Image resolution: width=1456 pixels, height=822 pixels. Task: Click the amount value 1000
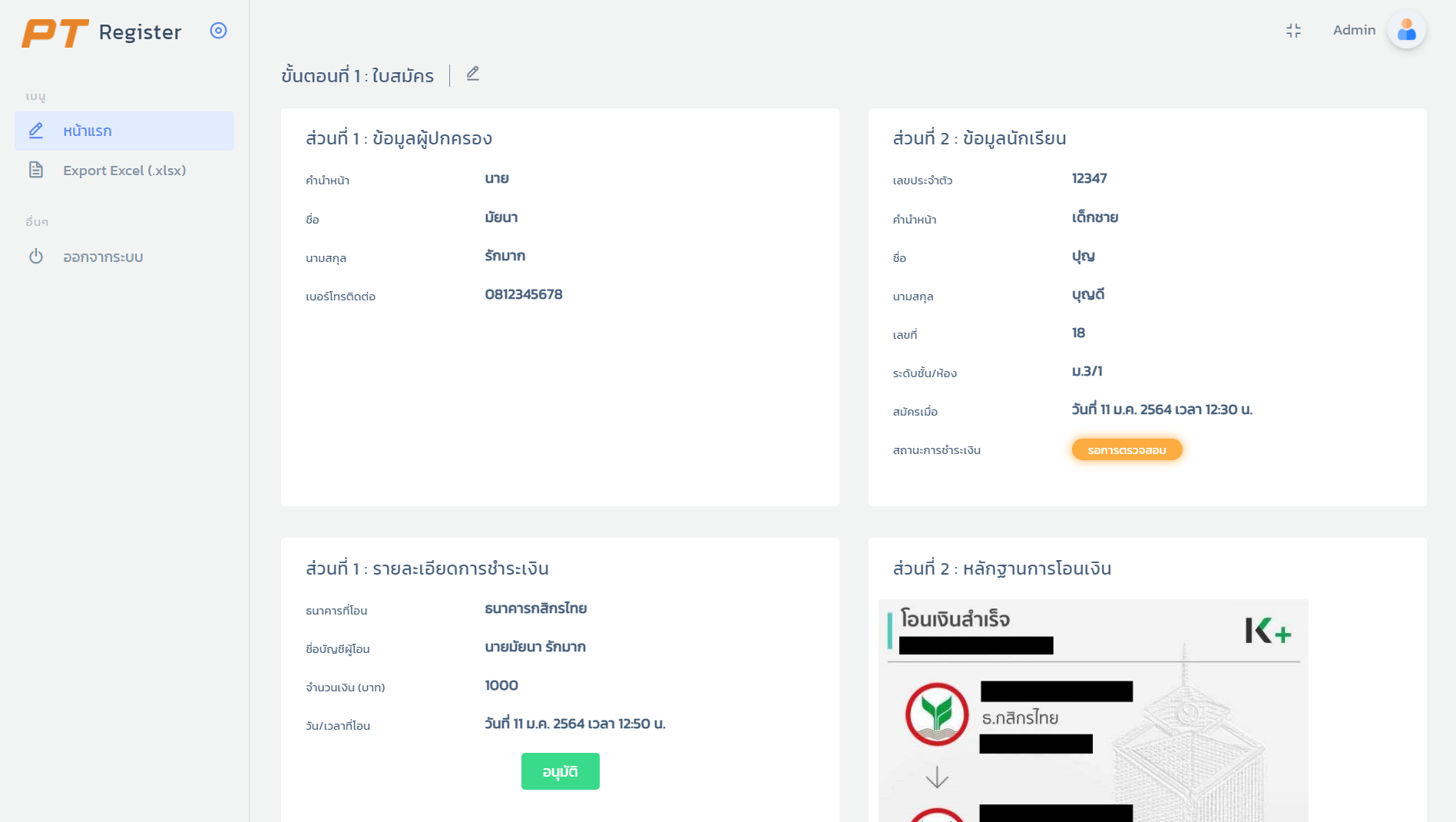click(501, 686)
